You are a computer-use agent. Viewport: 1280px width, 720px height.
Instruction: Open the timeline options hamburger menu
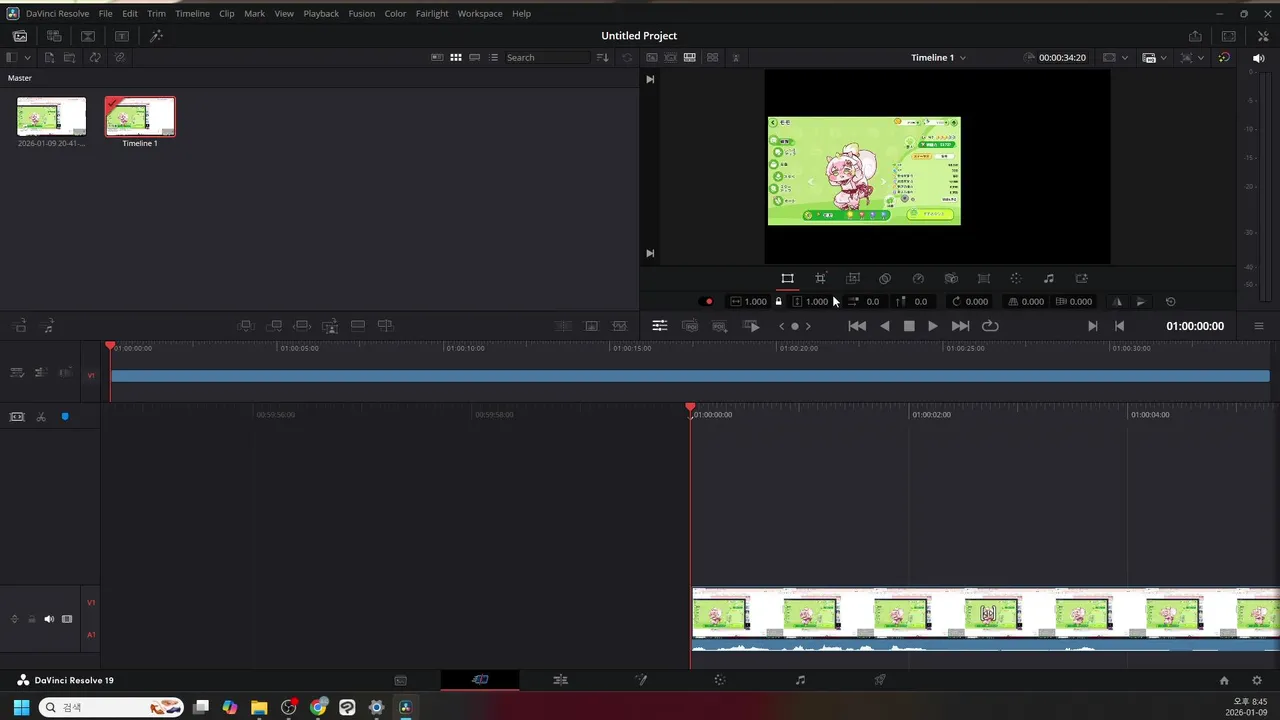click(x=1259, y=326)
